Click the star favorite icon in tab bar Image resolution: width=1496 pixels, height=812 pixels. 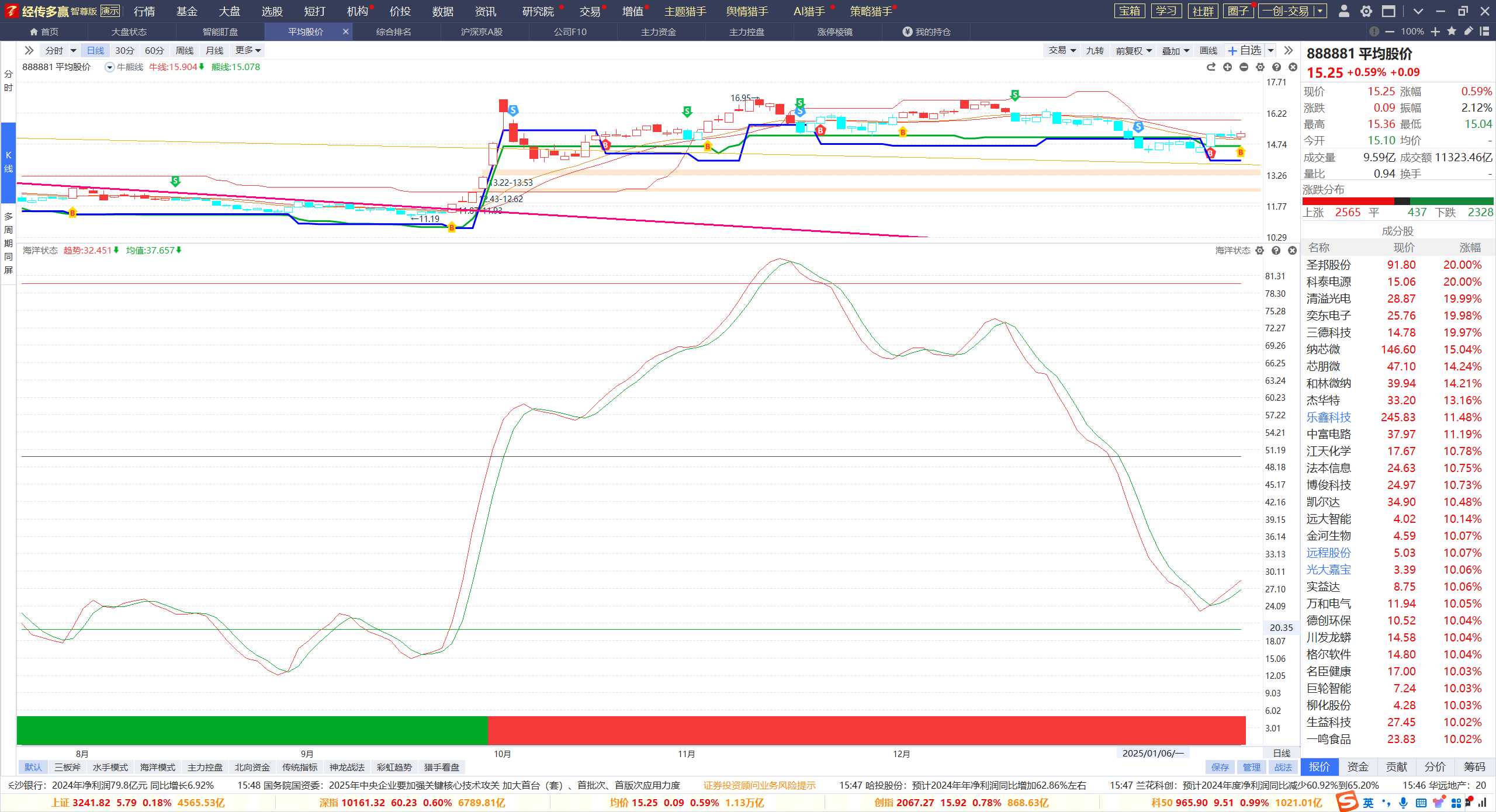pos(1452,32)
